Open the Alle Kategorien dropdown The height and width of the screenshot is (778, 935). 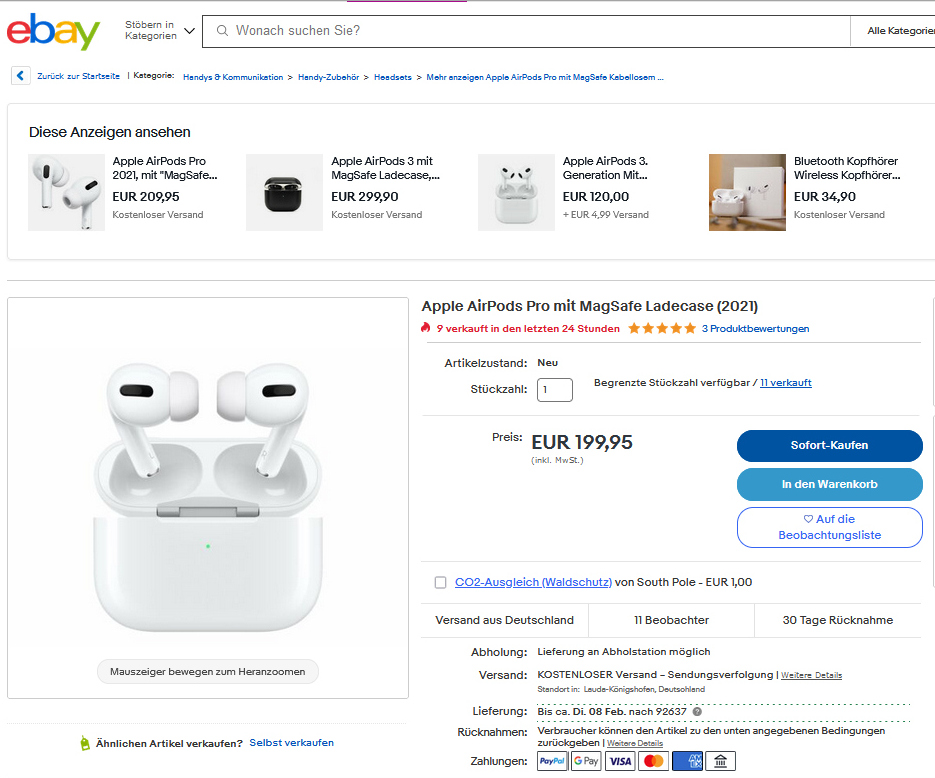point(900,31)
